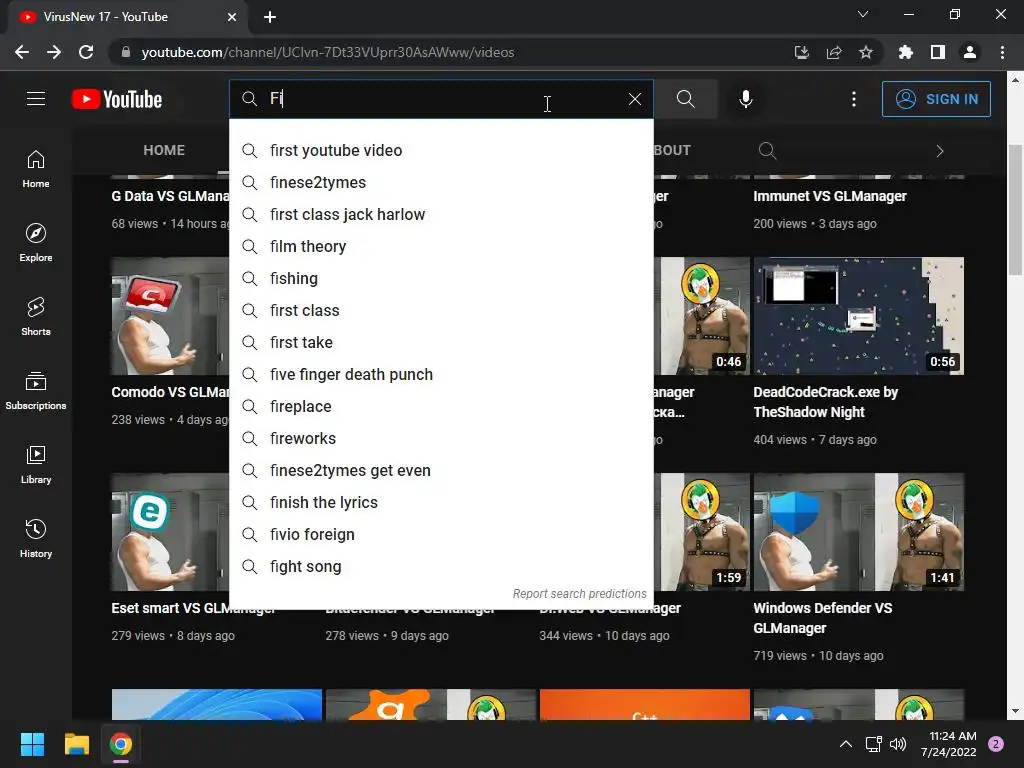The width and height of the screenshot is (1024, 768).
Task: Search within the channel using the magnifier
Action: (x=767, y=151)
